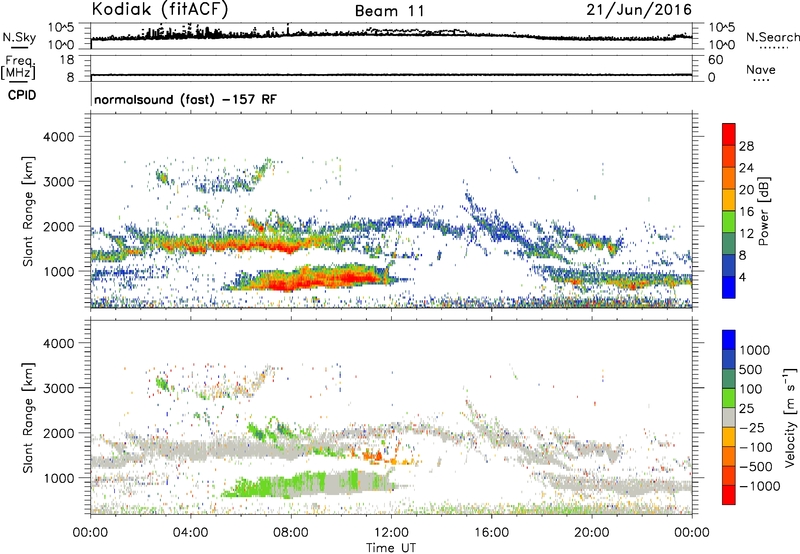Click '3000' tick on the power panel axis
Screen dimensions: 800x554
click(x=58, y=182)
